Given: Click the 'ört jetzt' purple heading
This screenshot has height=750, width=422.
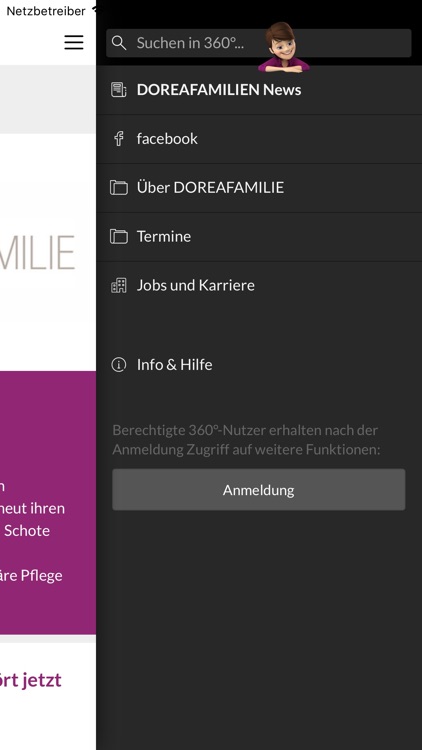Looking at the screenshot, I should pos(31,680).
